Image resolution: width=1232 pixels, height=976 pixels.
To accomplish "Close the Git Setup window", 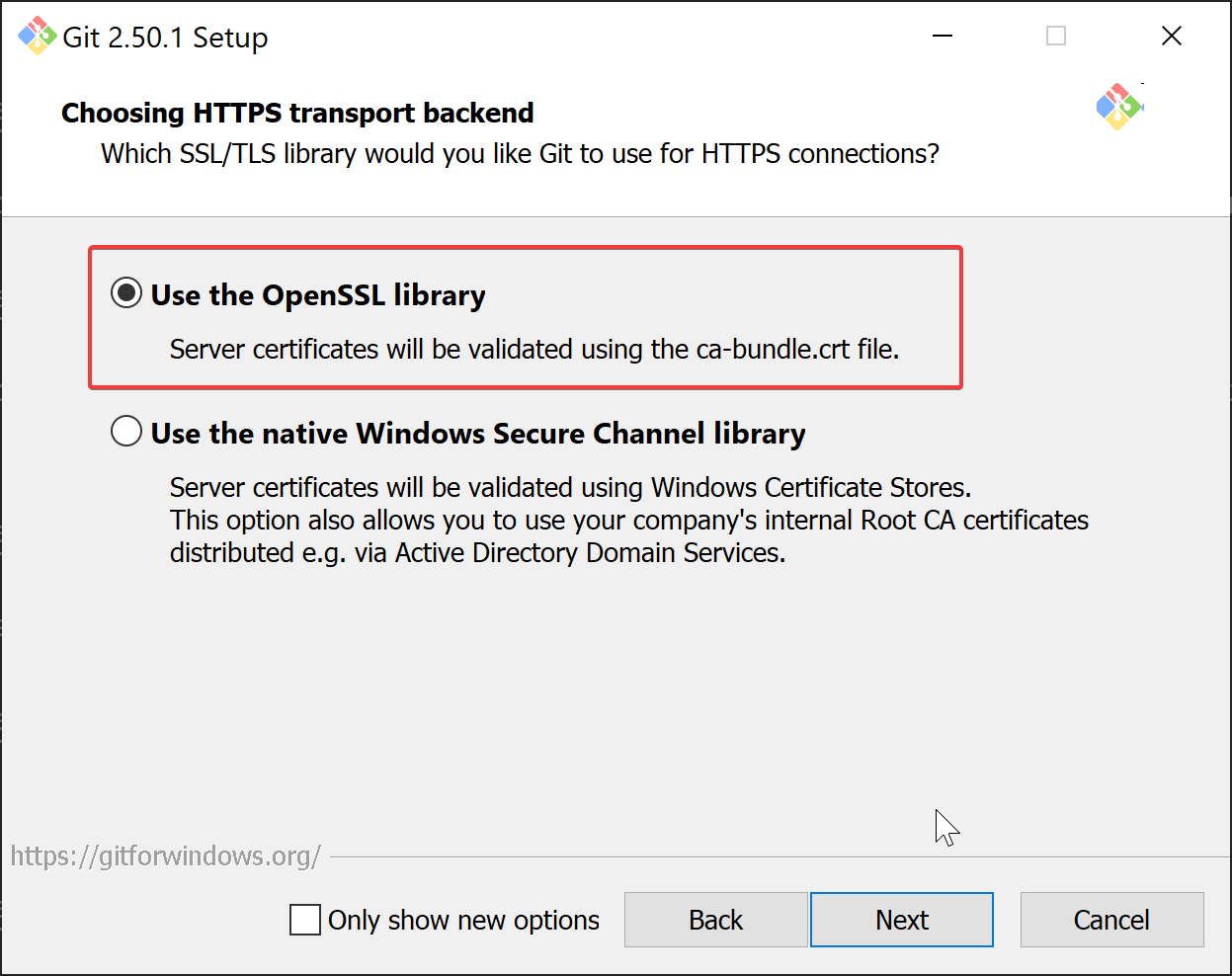I will click(x=1172, y=37).
